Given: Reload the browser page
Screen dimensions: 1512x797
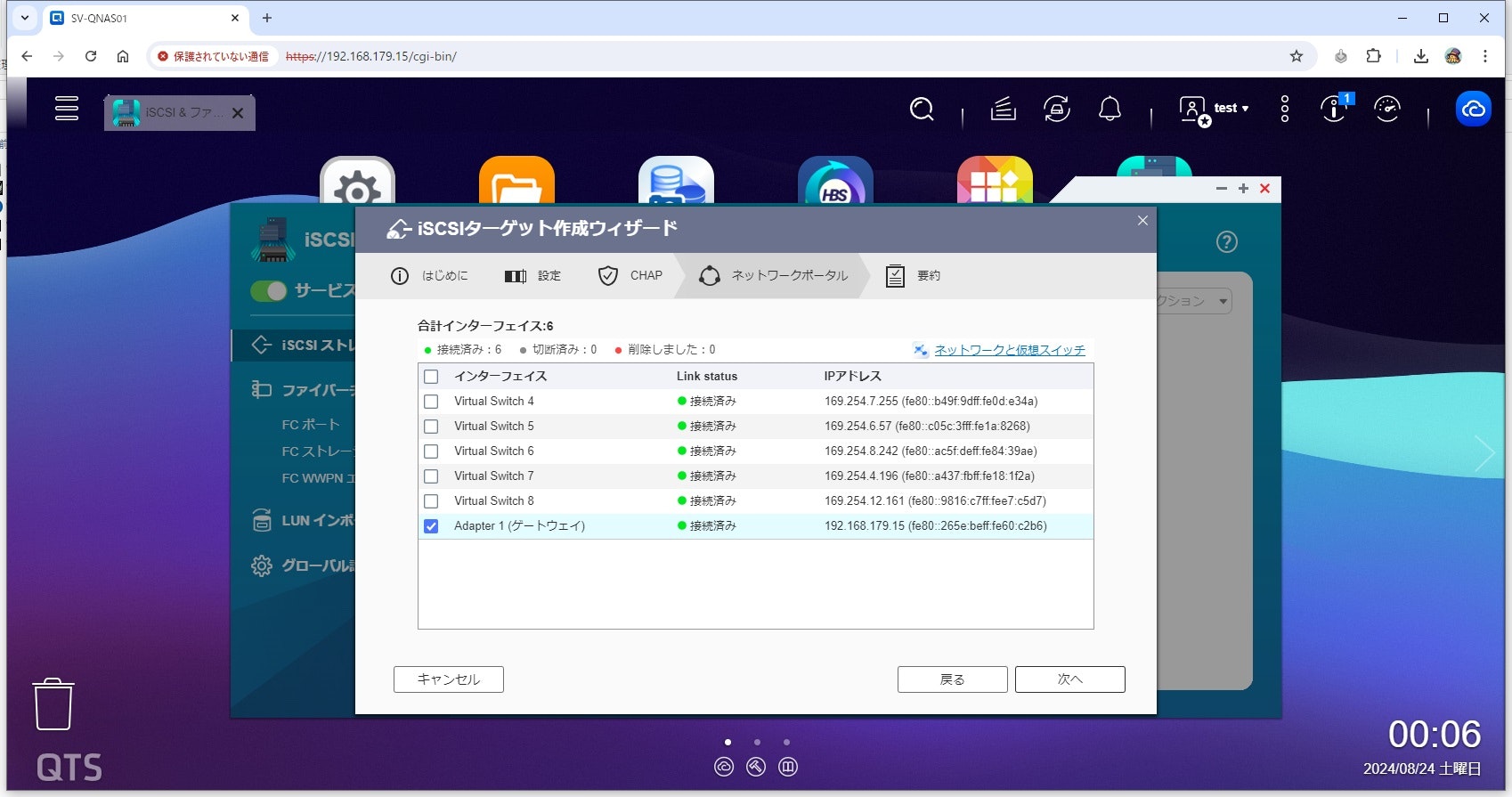Looking at the screenshot, I should coord(91,56).
